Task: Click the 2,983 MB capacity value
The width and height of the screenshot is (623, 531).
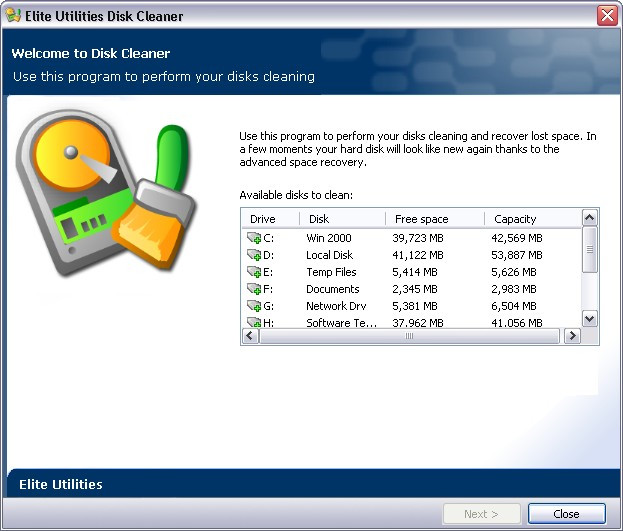Action: point(514,289)
